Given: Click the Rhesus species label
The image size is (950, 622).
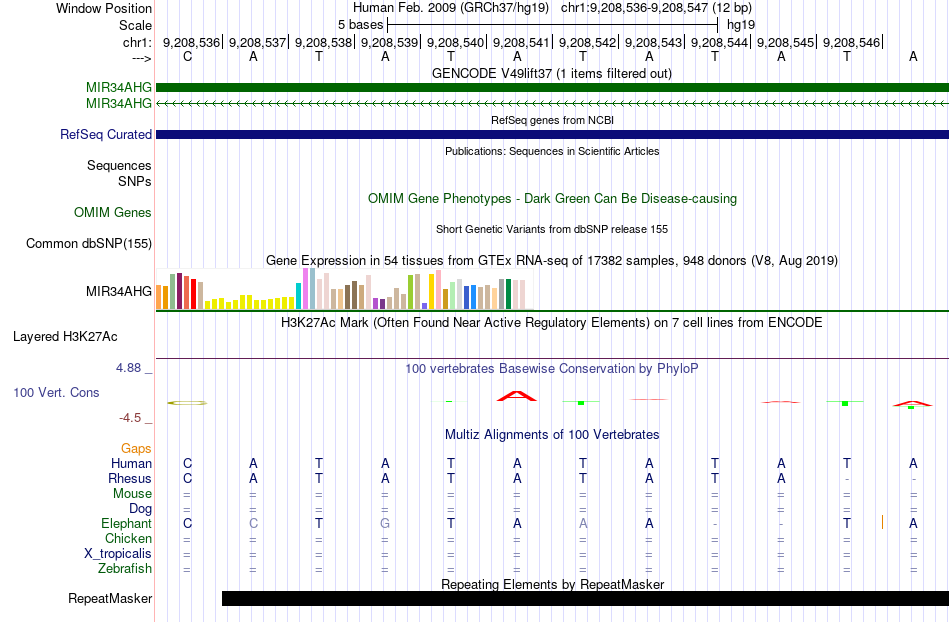Looking at the screenshot, I should [x=130, y=478].
